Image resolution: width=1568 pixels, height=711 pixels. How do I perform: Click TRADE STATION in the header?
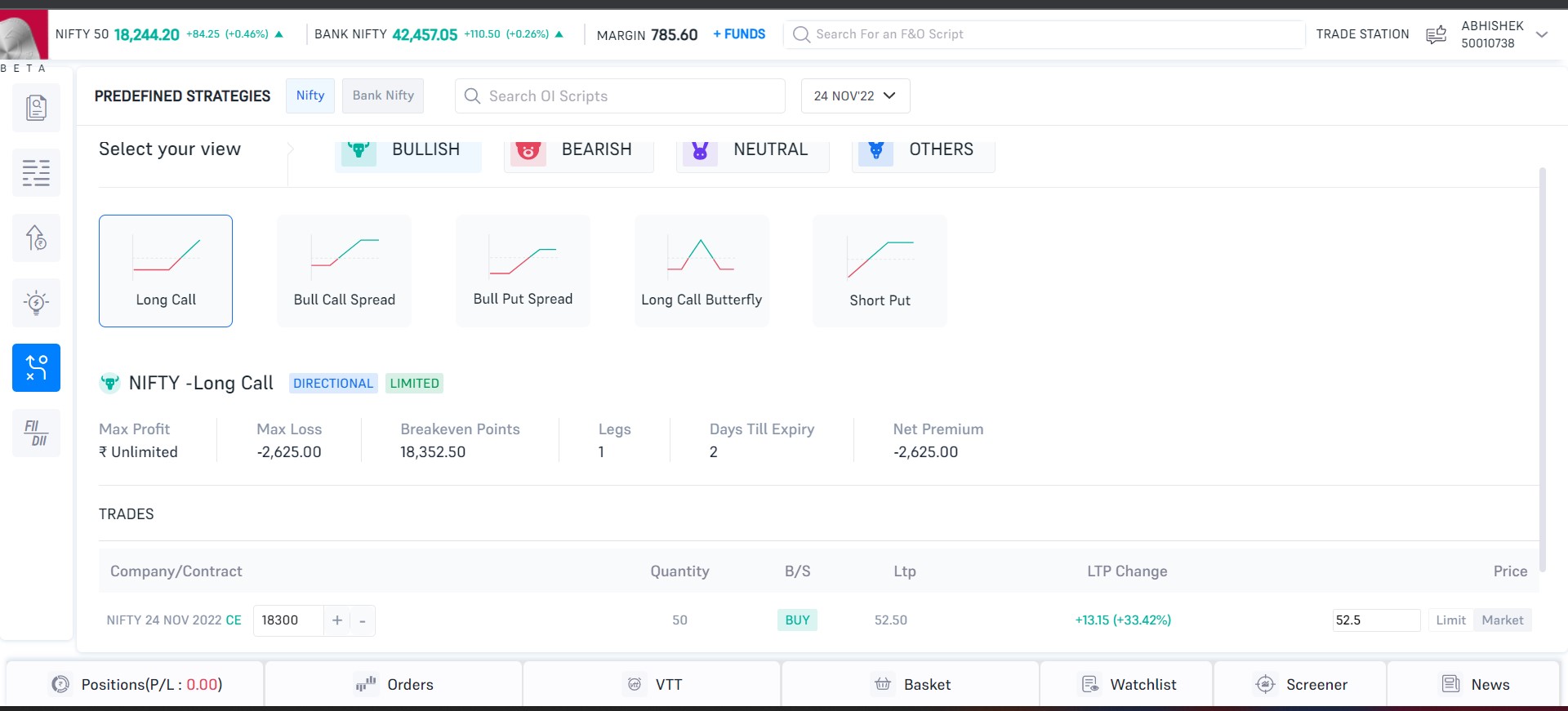click(x=1362, y=34)
